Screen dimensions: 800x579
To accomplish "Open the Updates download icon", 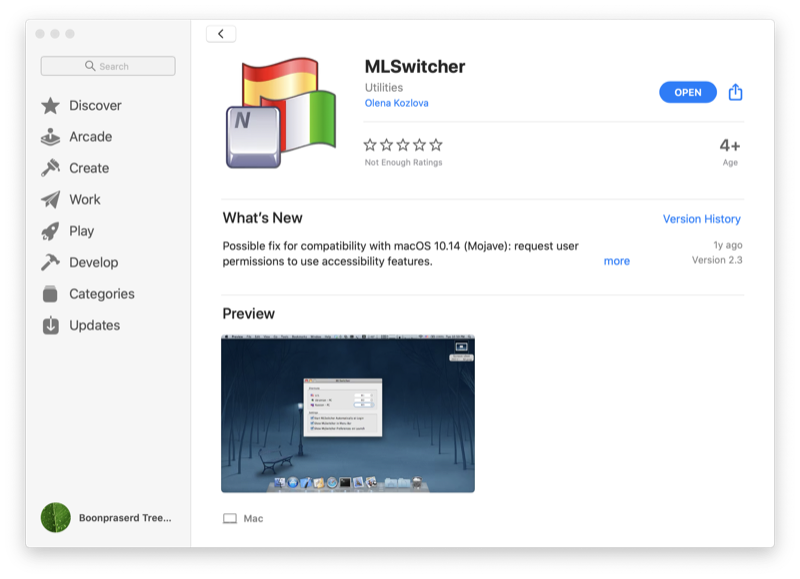I will click(x=51, y=325).
